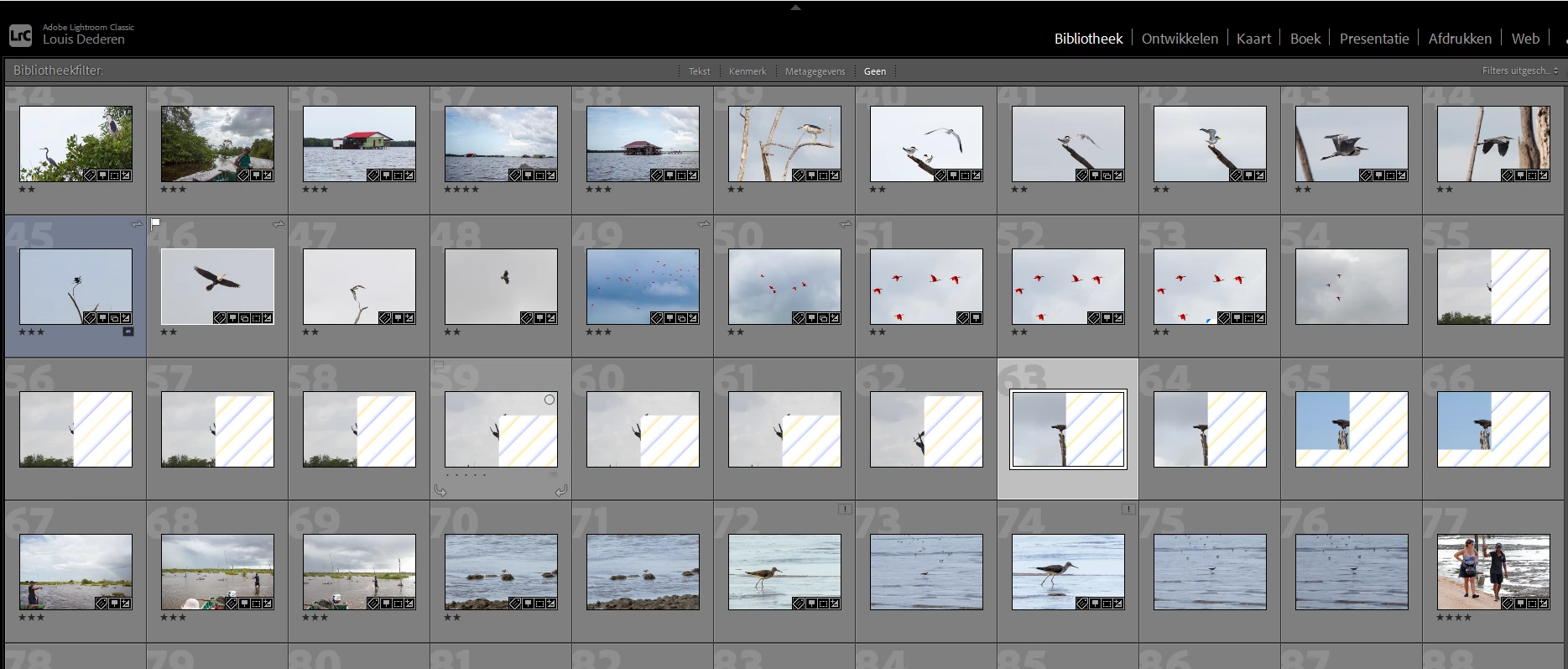Select the empty grey sky photo 54
Screen dimensions: 1568x669
pyautogui.click(x=1352, y=286)
